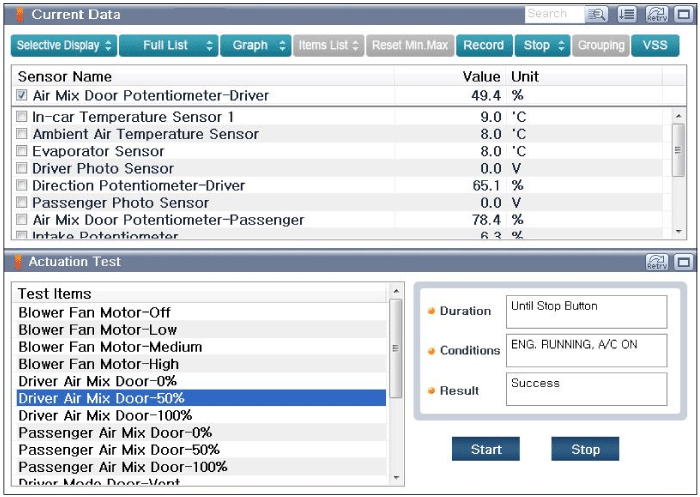This screenshot has height=497, width=700.
Task: Click Stop button in Actuation Test panel
Action: [x=585, y=449]
